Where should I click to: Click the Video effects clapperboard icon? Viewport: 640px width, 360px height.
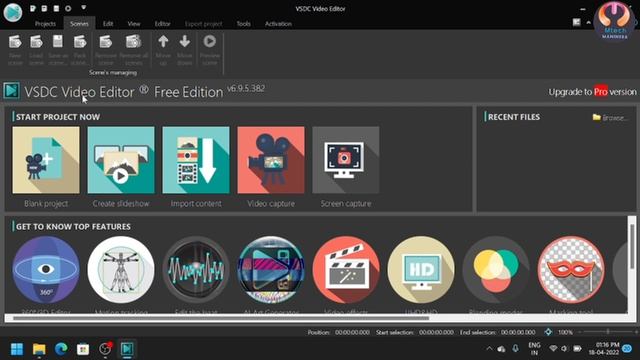(346, 269)
